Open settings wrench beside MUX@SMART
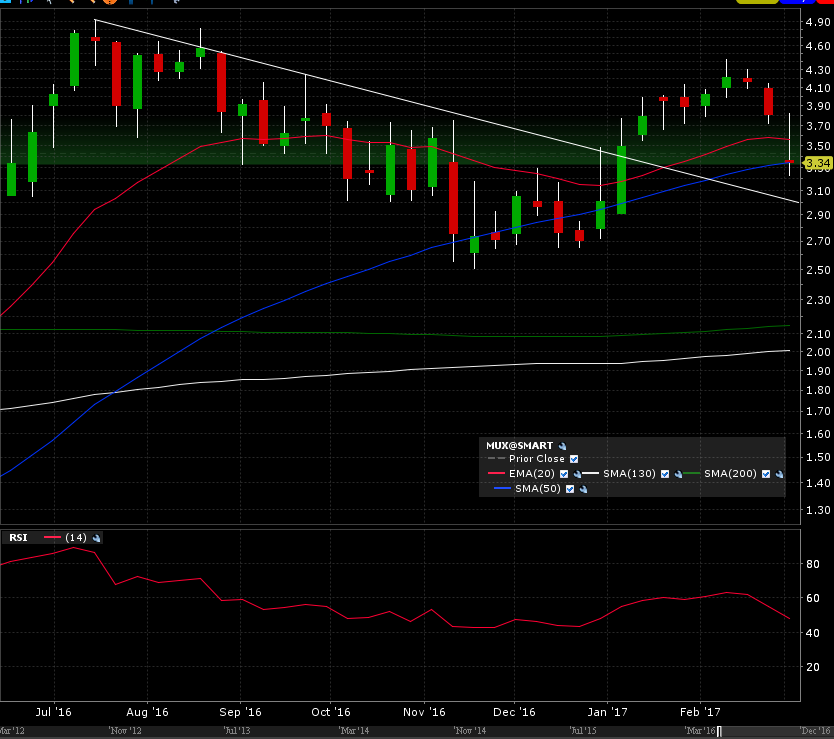The image size is (834, 739). click(563, 445)
